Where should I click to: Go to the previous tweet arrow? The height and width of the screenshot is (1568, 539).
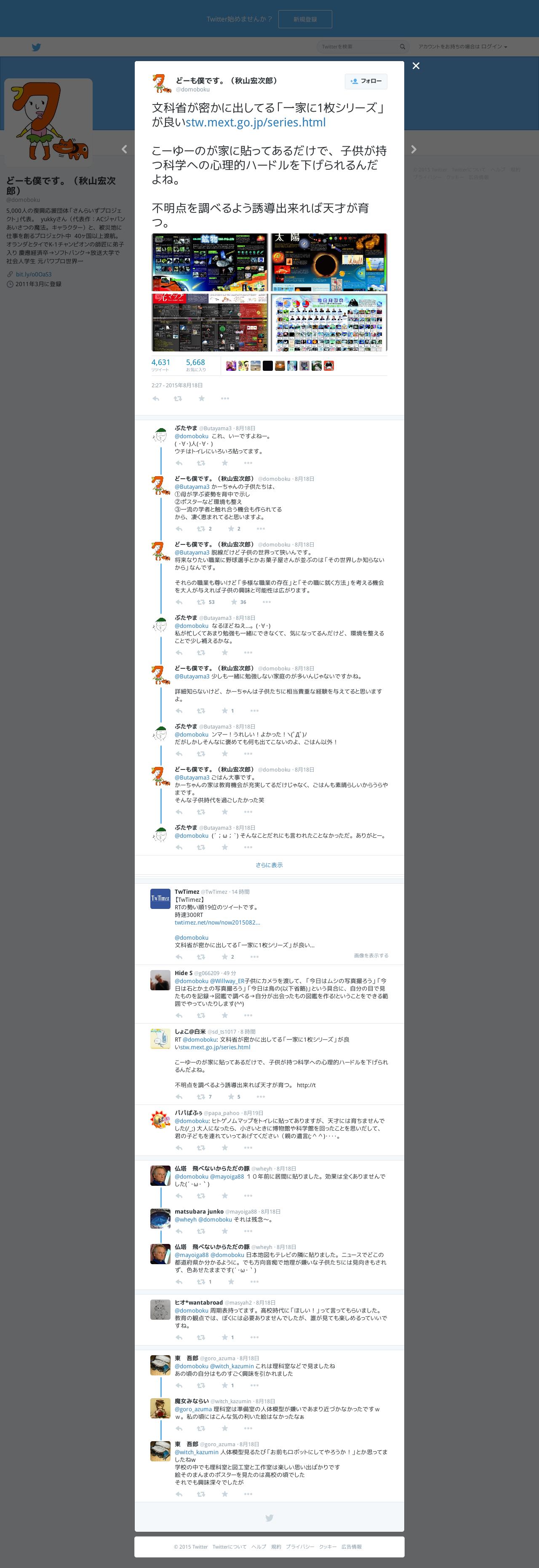pos(124,149)
